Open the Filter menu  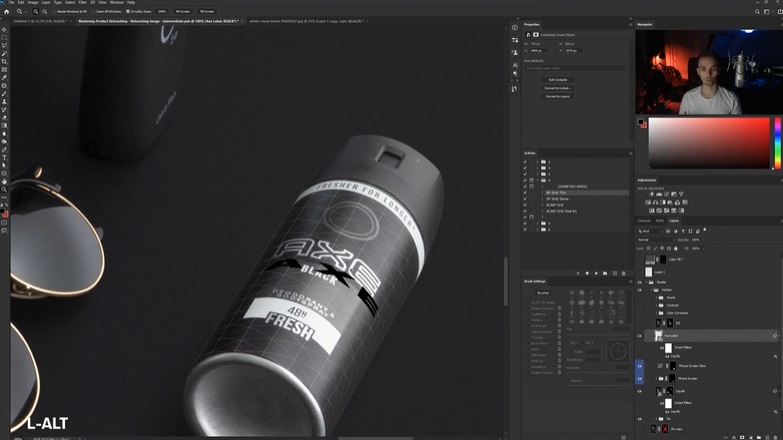coord(82,2)
